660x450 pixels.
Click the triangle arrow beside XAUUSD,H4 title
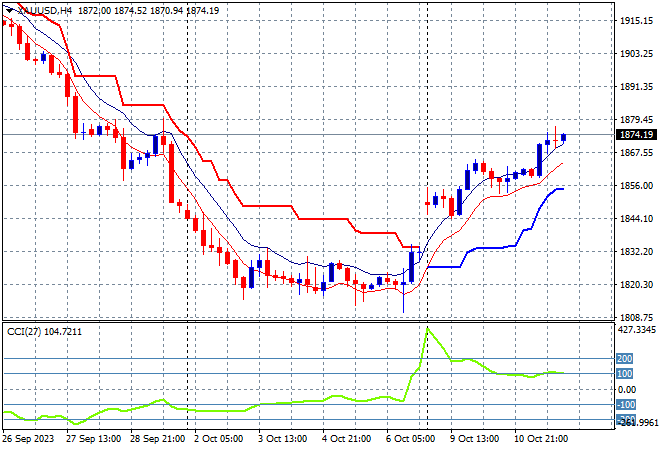point(9,11)
